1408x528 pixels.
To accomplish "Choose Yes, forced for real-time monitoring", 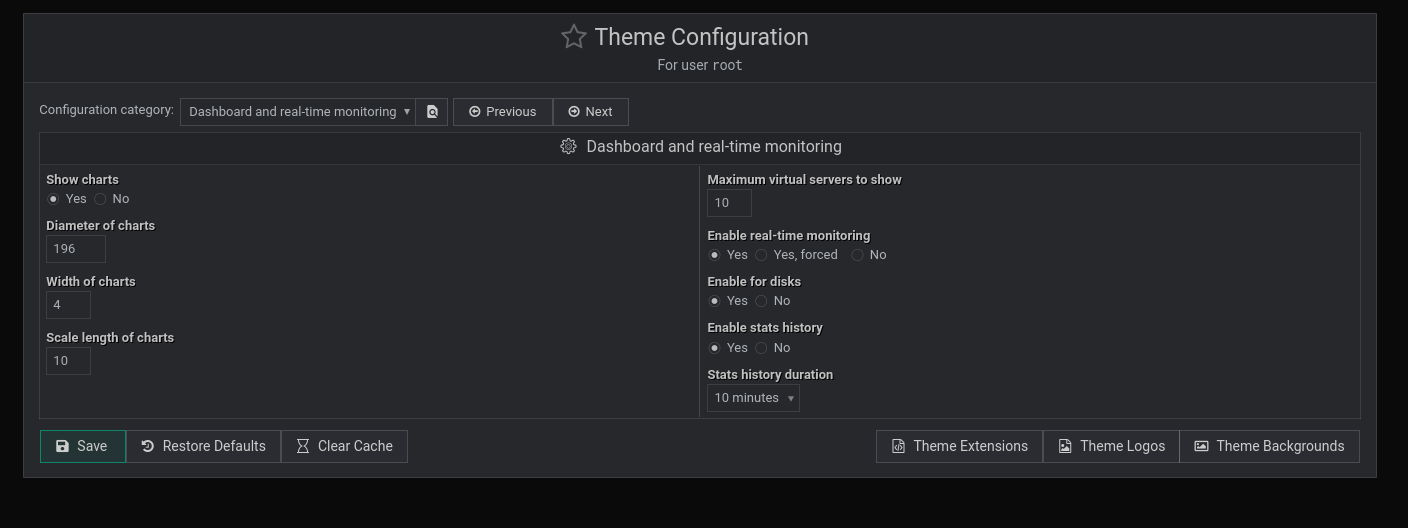I will pos(761,255).
